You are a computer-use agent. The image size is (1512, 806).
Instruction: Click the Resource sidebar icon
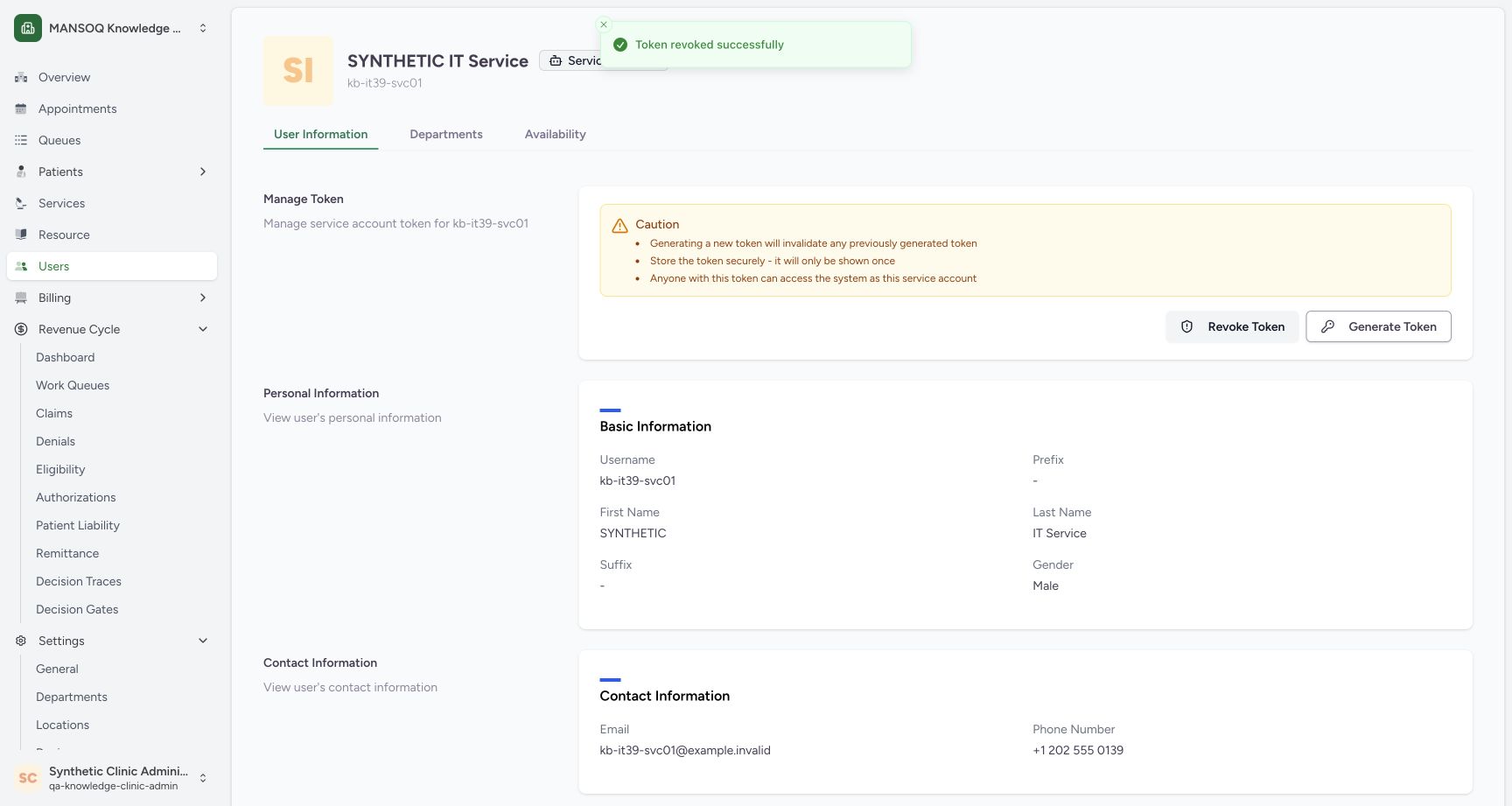[21, 235]
